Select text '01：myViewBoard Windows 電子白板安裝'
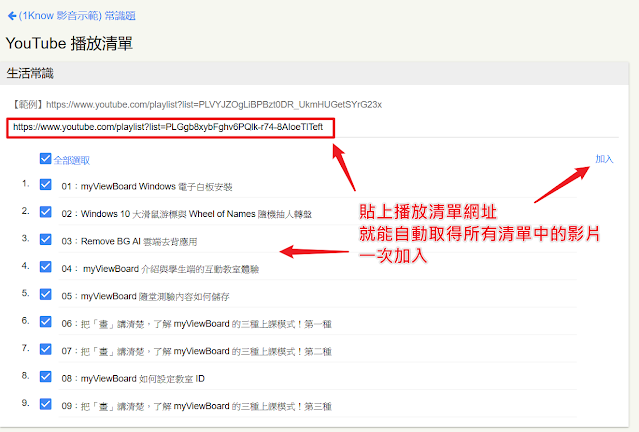The height and width of the screenshot is (432, 639). pyautogui.click(x=147, y=187)
